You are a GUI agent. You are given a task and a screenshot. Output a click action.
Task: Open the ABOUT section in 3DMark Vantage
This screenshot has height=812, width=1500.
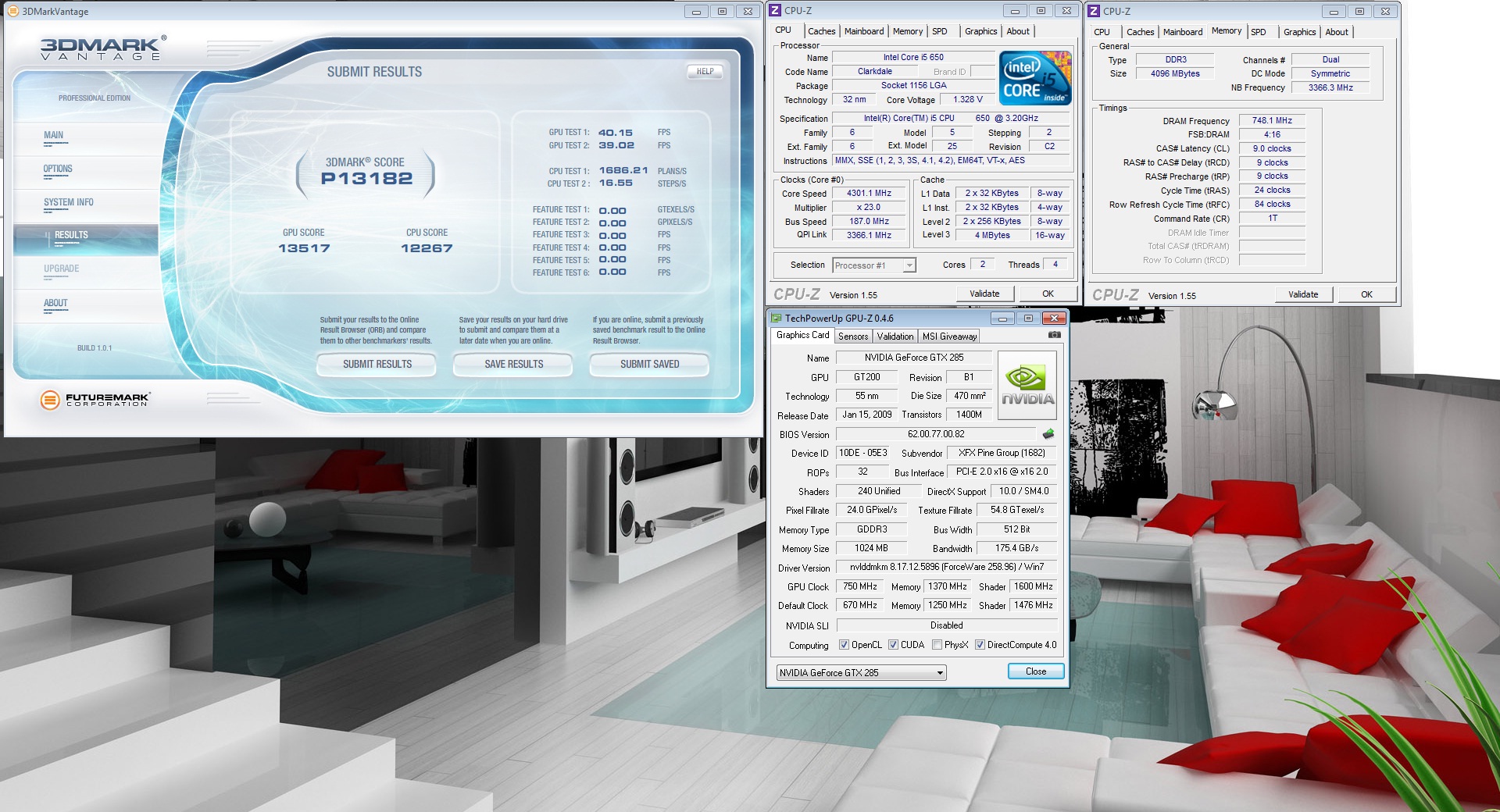click(x=55, y=303)
